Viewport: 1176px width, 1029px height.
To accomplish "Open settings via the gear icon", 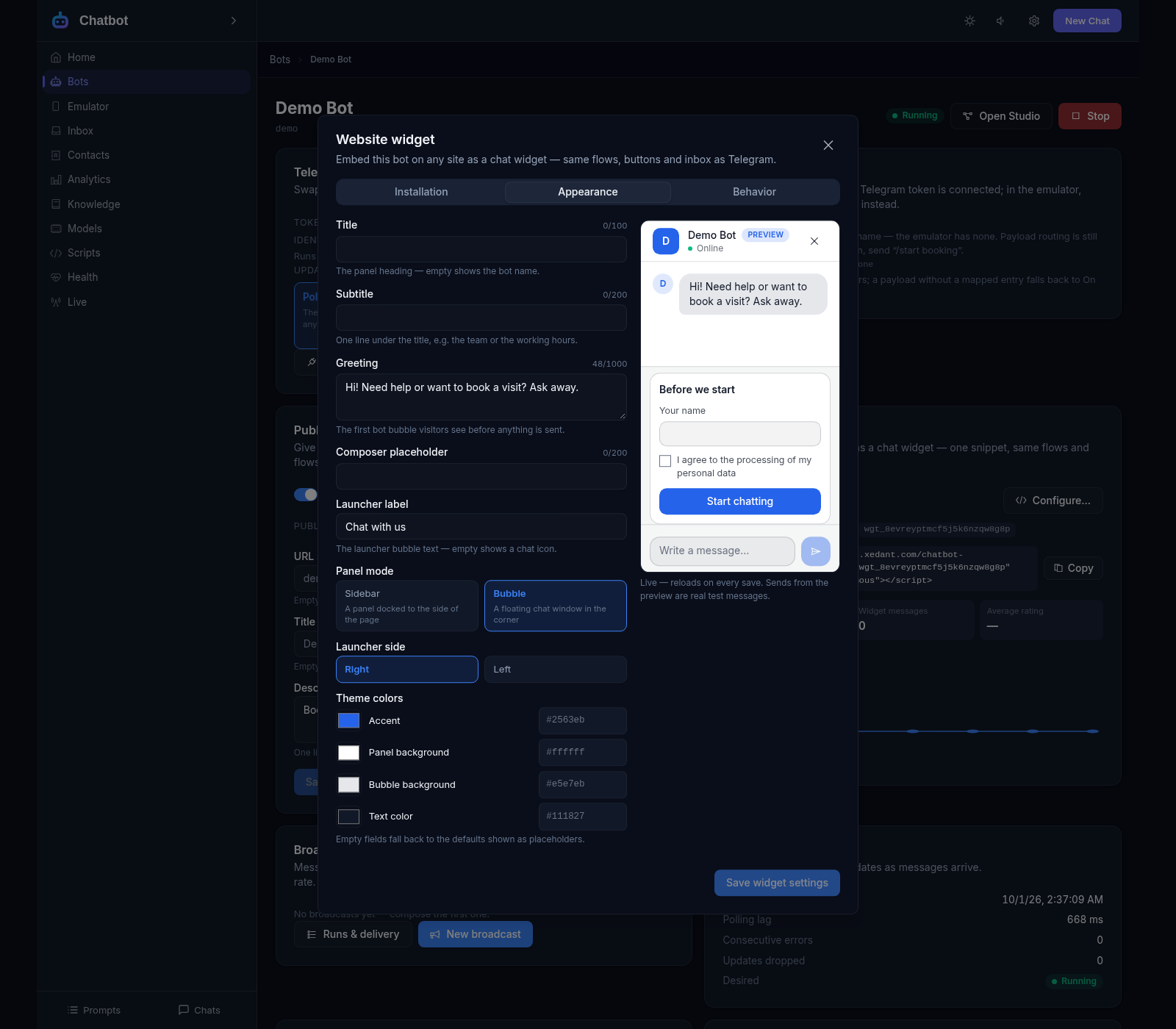I will (x=1034, y=21).
